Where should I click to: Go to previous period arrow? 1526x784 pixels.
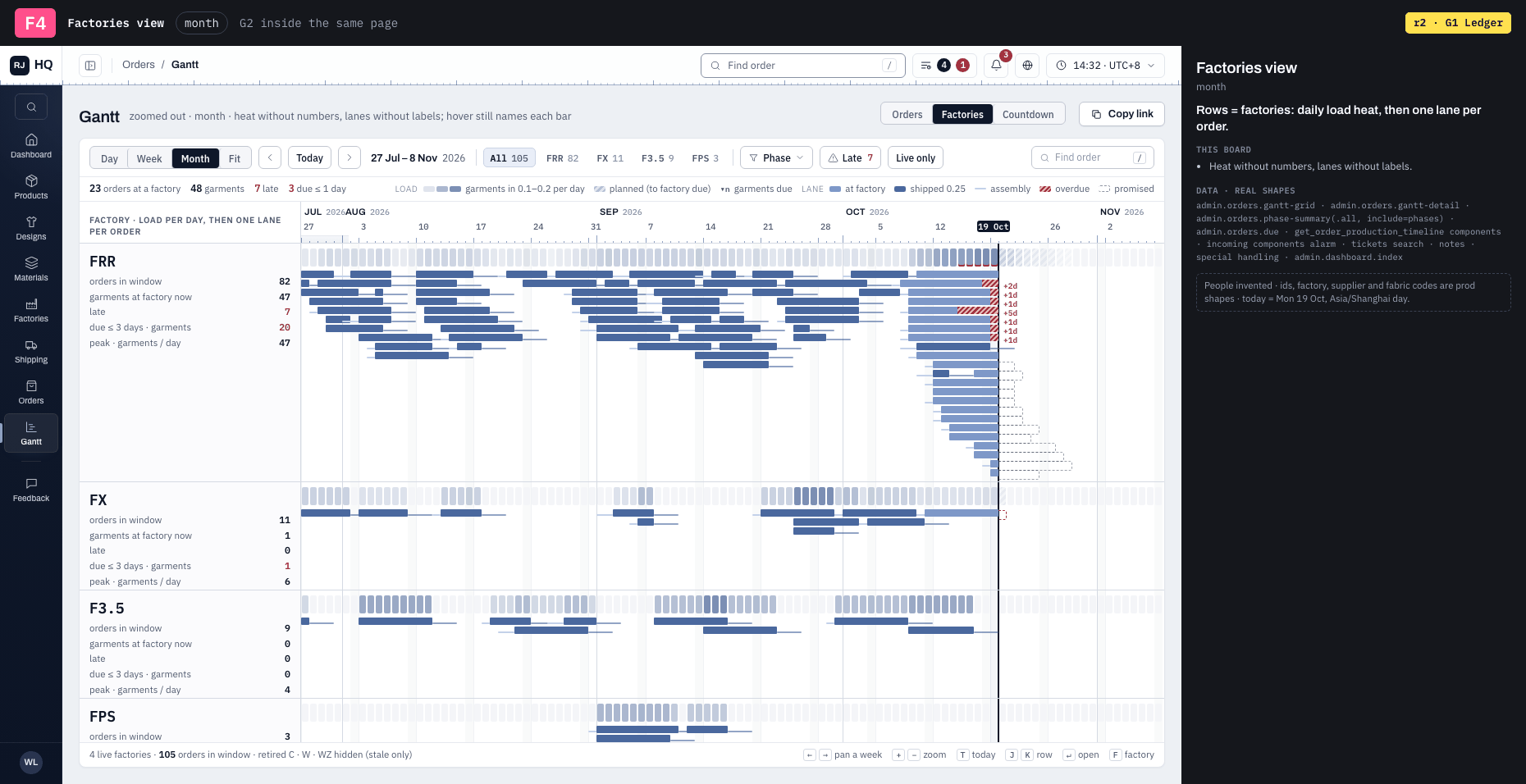point(270,157)
